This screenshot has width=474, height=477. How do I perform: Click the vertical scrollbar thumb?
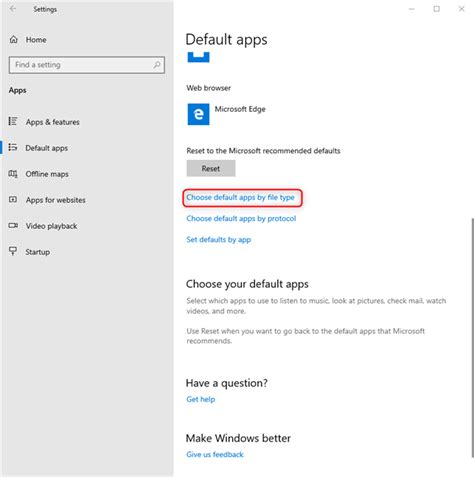[x=472, y=338]
